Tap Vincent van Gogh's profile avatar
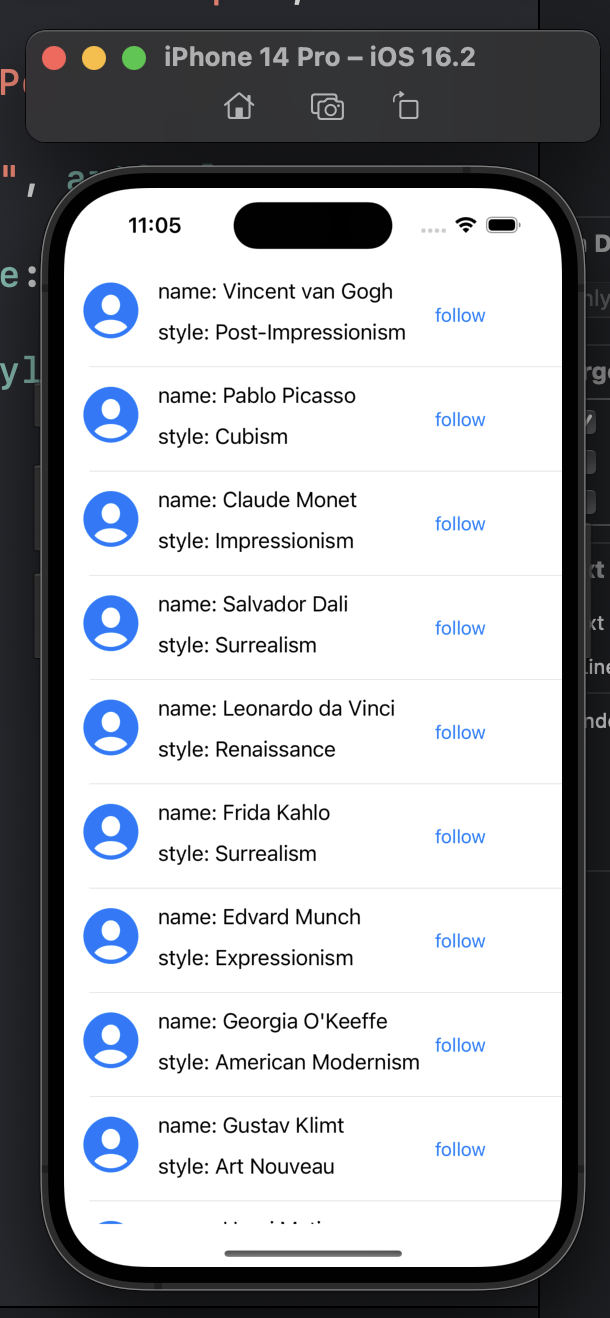 click(111, 310)
